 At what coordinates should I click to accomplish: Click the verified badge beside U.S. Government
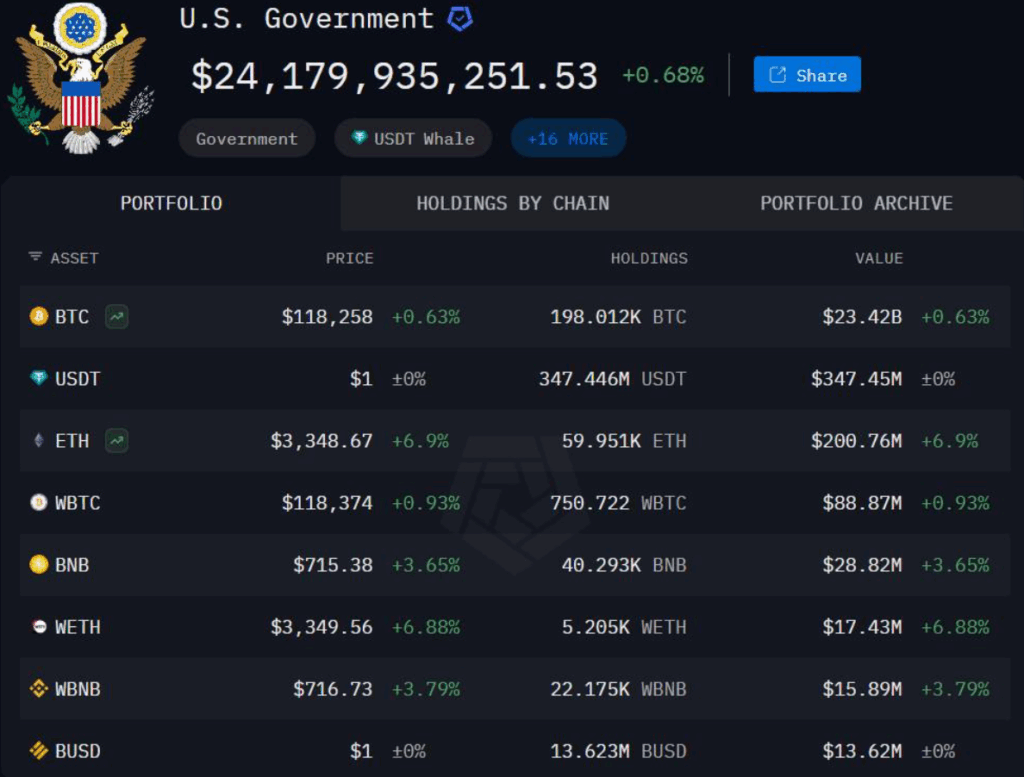[460, 18]
